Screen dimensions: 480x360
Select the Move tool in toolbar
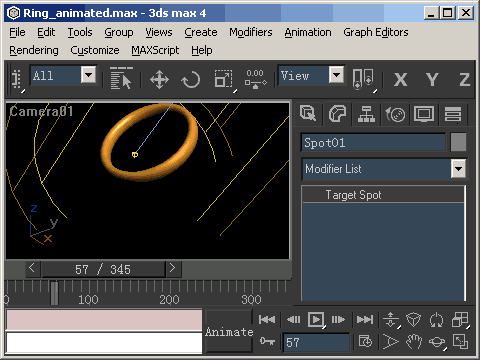click(x=159, y=80)
